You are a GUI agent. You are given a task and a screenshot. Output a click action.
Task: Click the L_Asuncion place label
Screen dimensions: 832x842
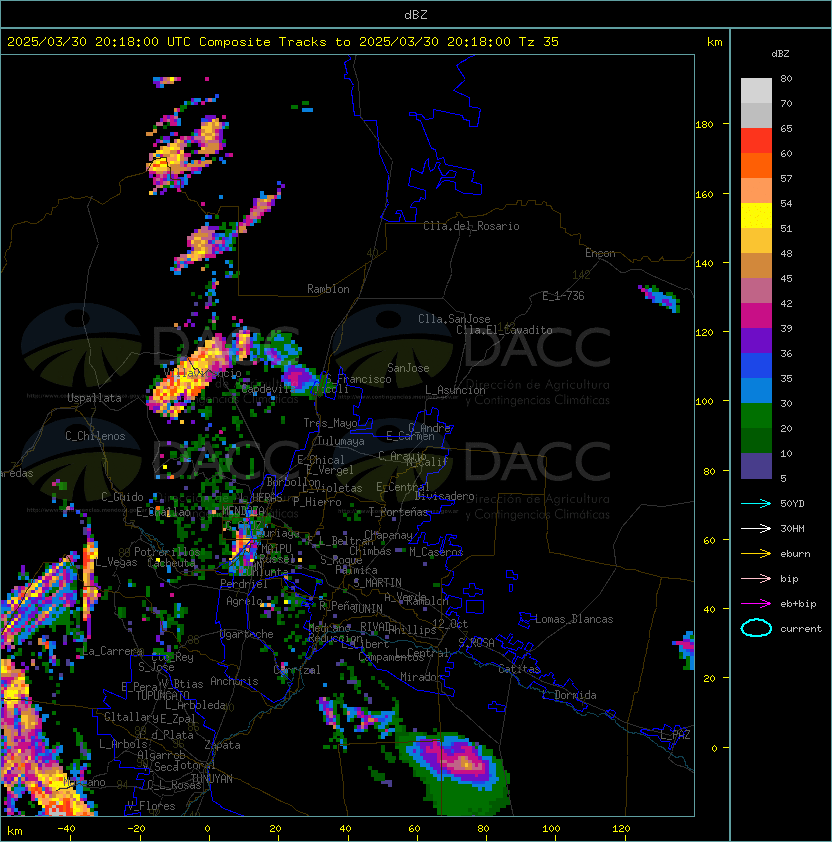click(455, 390)
